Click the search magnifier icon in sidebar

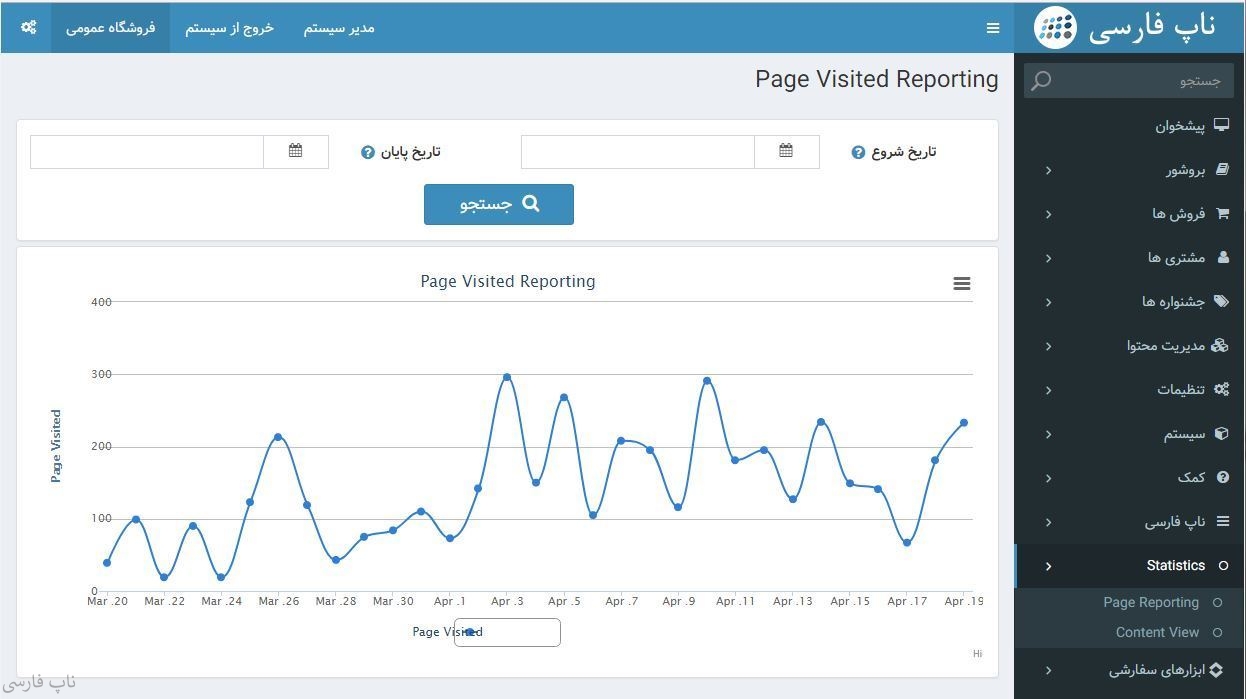pos(1041,81)
